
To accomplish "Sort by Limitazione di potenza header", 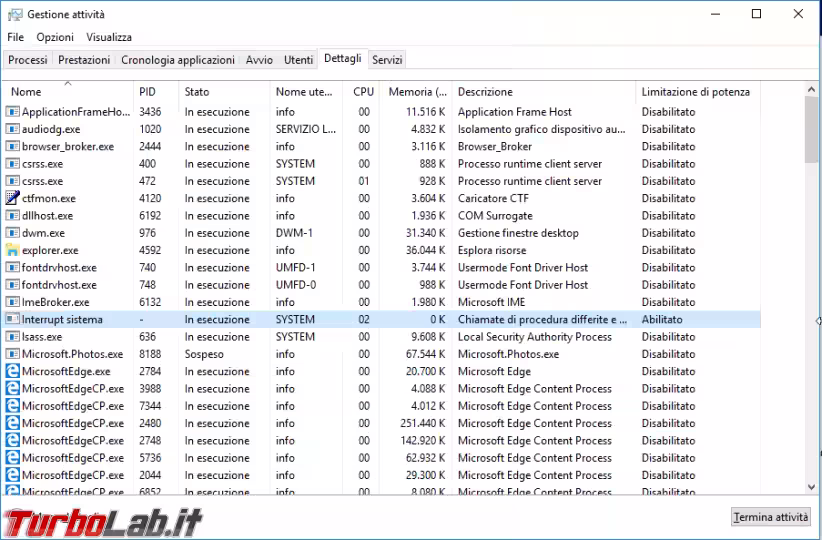I will 698,92.
